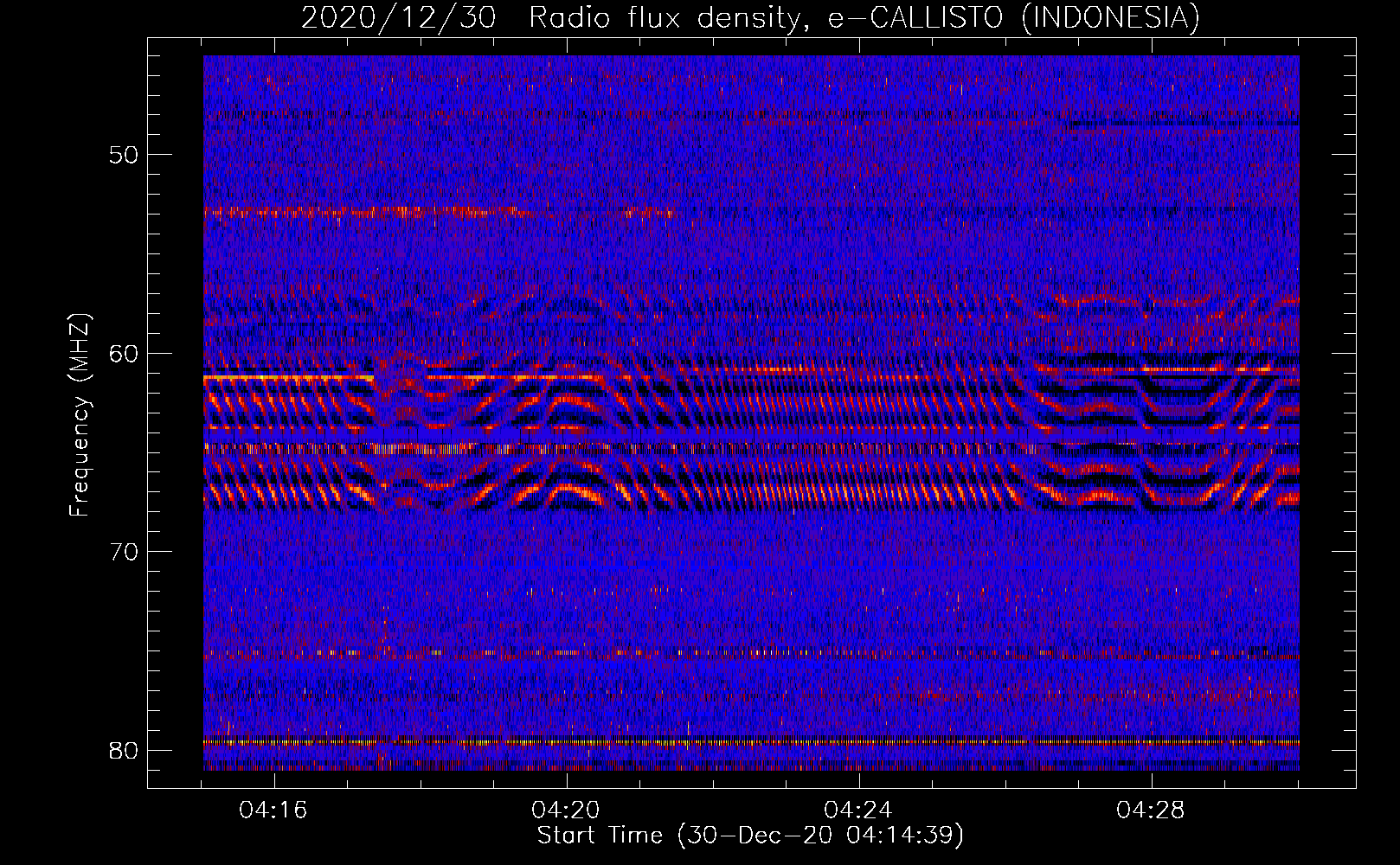1400x865 pixels.
Task: Click the 80 frequency tick label
Action: pyautogui.click(x=125, y=750)
